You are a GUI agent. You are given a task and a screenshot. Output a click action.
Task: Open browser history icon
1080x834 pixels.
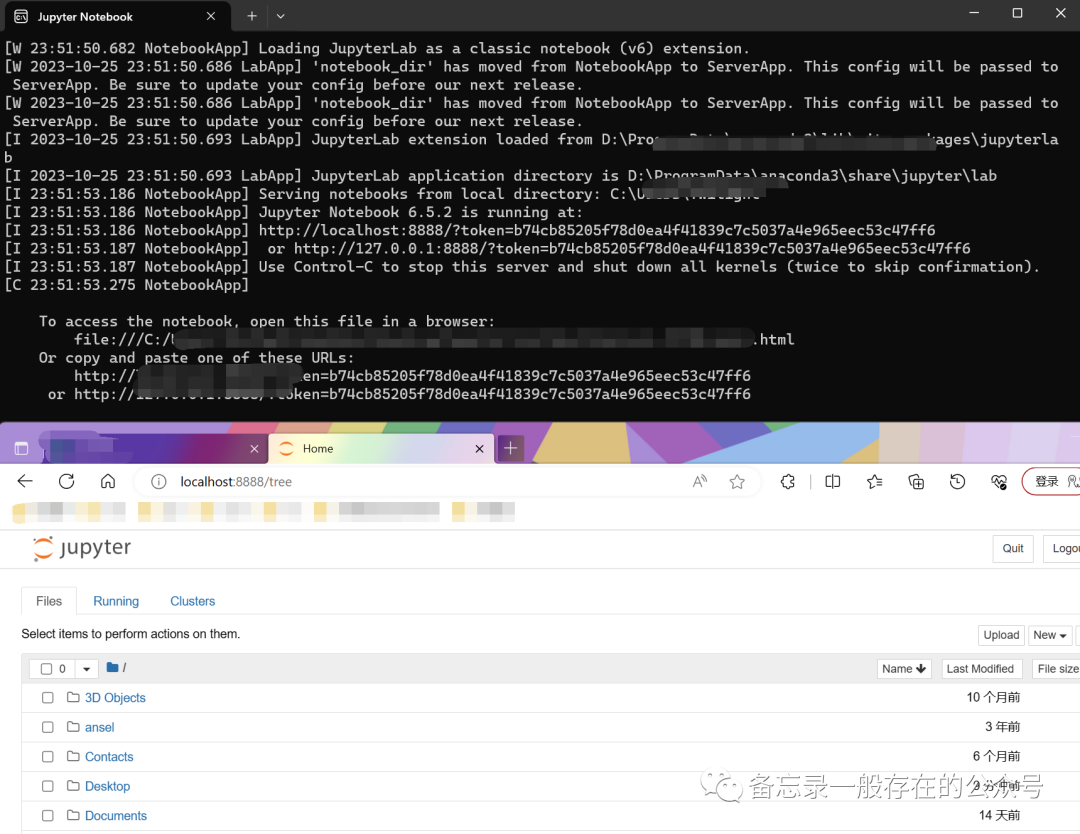click(x=957, y=481)
